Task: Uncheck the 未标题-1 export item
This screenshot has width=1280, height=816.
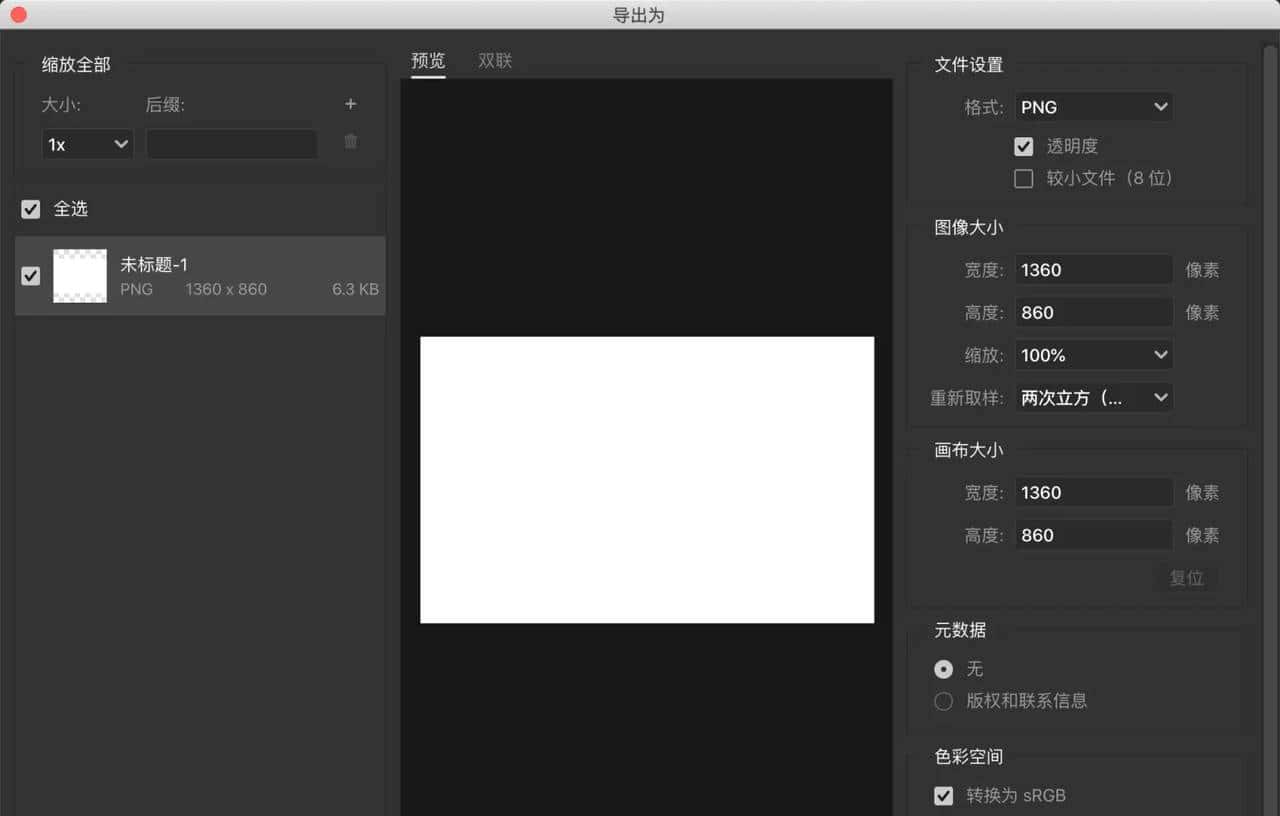Action: (x=30, y=276)
